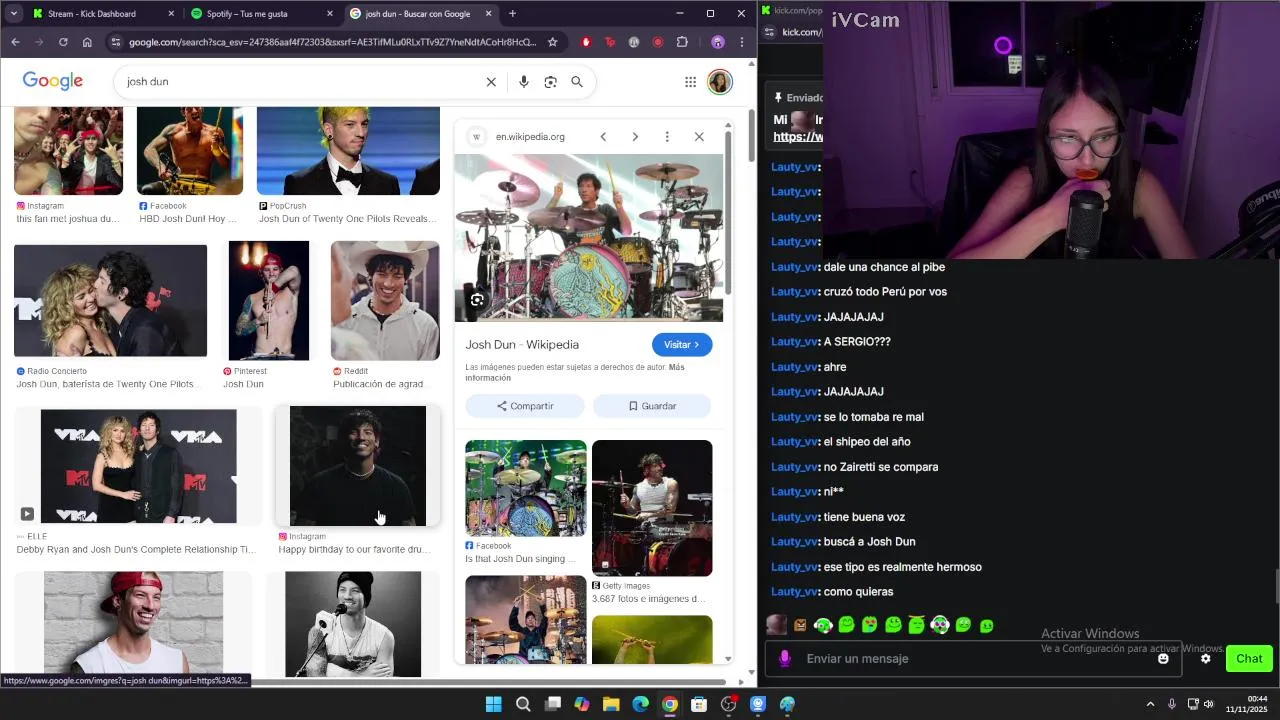The width and height of the screenshot is (1280, 720).
Task: Open the en.wikipedia.org source link
Action: 530,137
